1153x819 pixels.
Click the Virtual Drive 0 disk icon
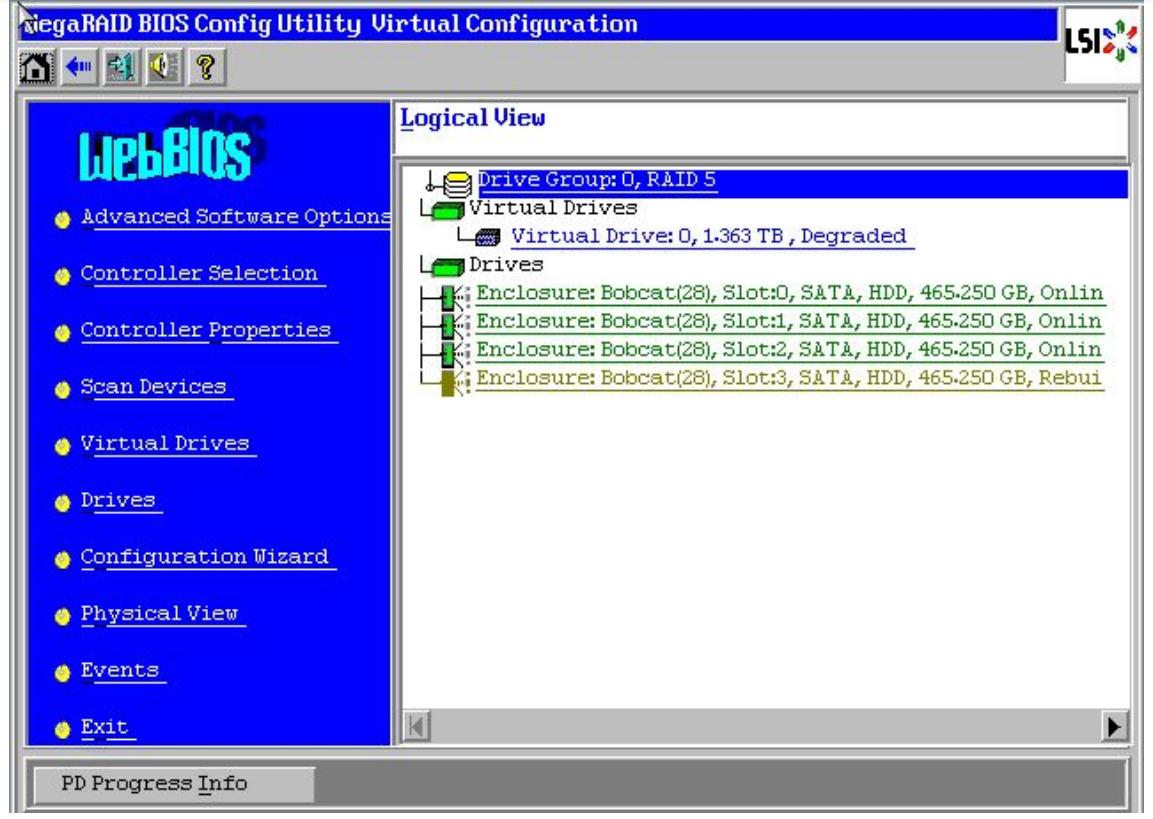pyautogui.click(x=488, y=237)
